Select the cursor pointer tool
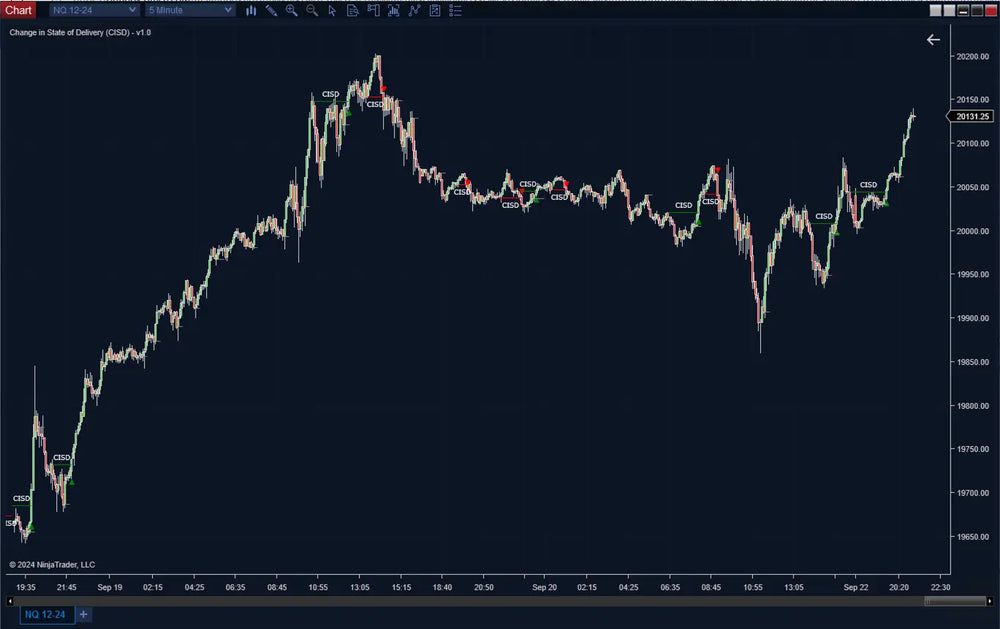Viewport: 1000px width, 629px height. click(333, 10)
